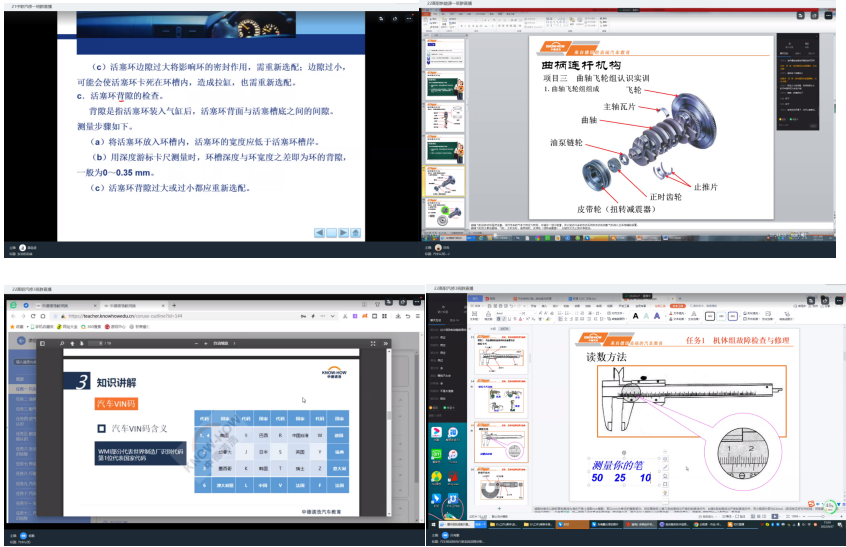Select the first slide thumbnail in 曲柄连杆机构 presentation
Image resolution: width=846 pixels, height=547 pixels.
(441, 54)
